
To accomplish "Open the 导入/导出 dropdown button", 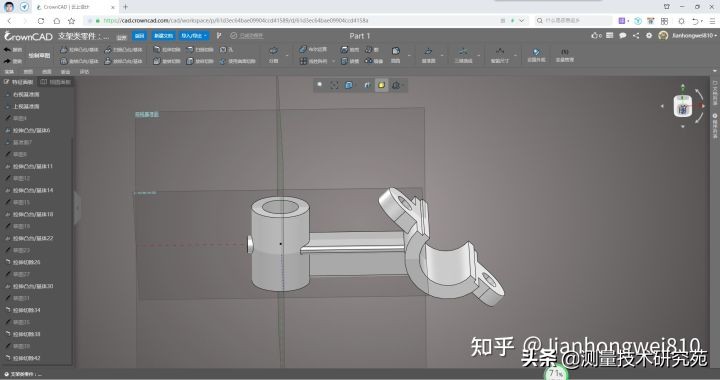I will coord(194,36).
